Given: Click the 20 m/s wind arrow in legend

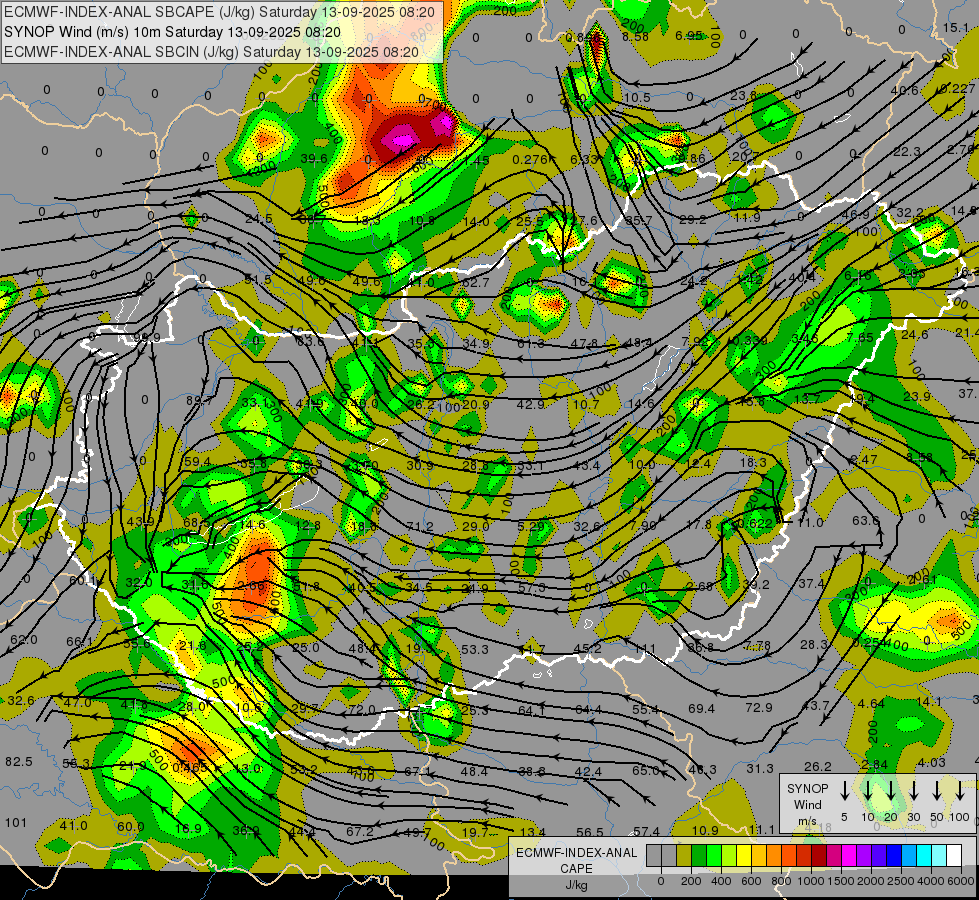Looking at the screenshot, I should pyautogui.click(x=891, y=791).
